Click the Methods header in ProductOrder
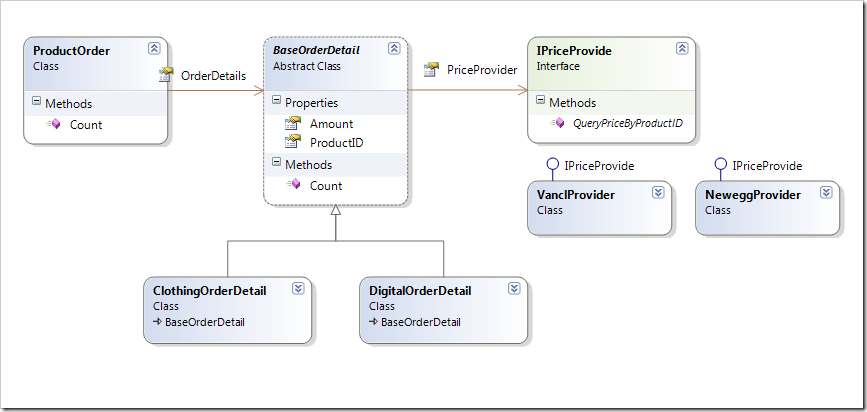The width and height of the screenshot is (867, 412). click(x=69, y=103)
